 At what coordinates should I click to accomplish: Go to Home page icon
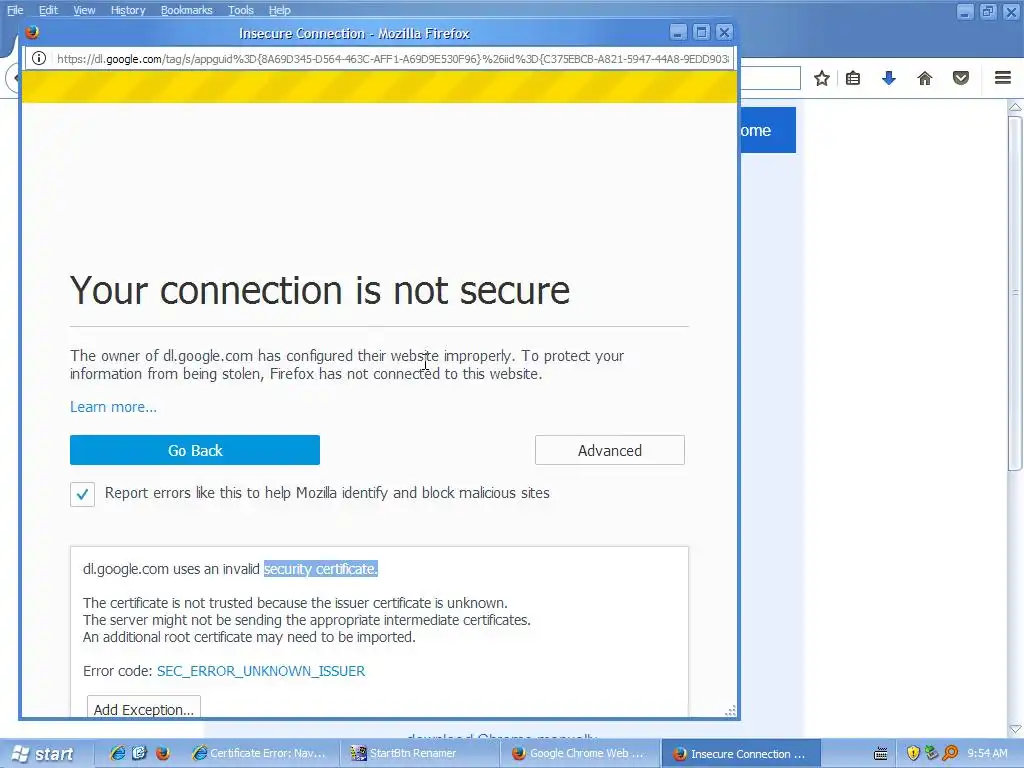[x=925, y=78]
